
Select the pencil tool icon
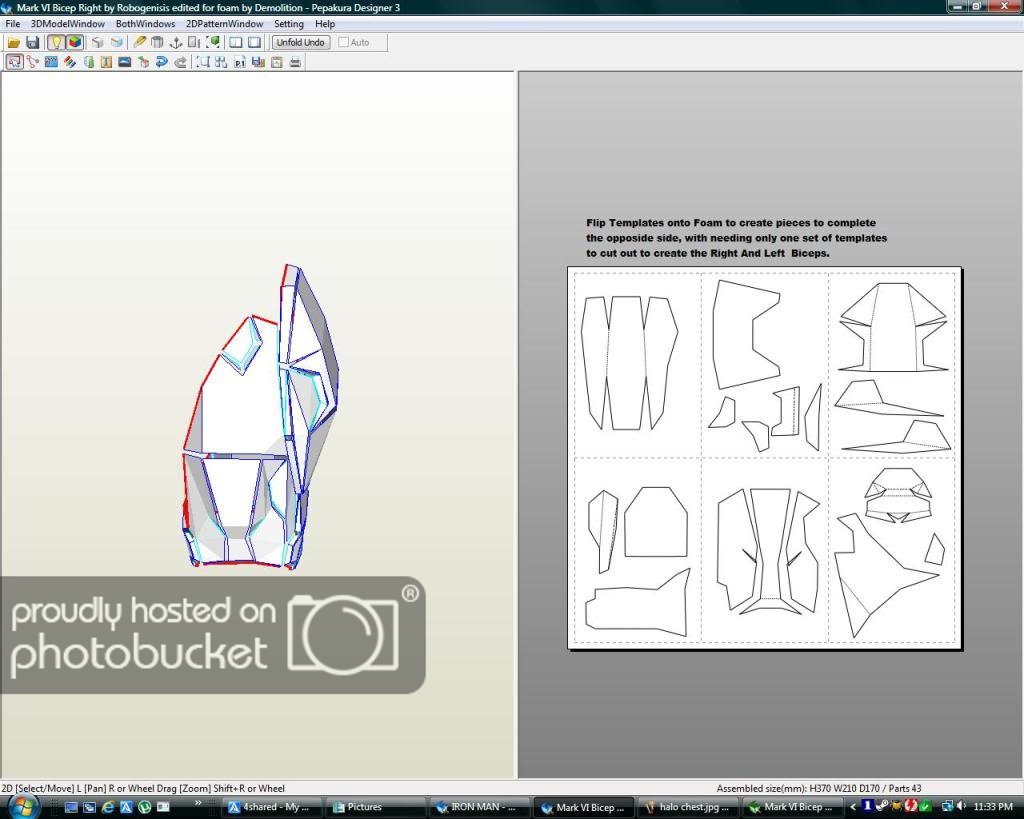139,42
